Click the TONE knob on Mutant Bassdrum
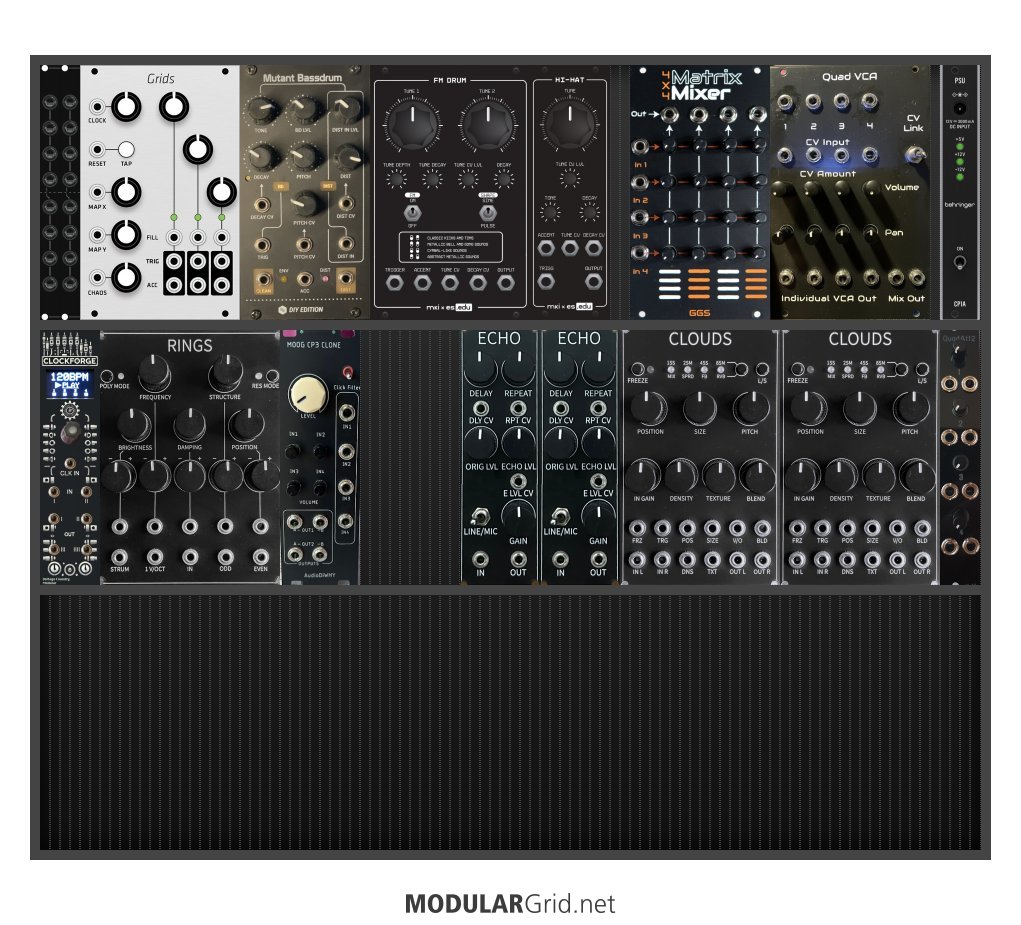The height and width of the screenshot is (925, 1021). click(262, 111)
